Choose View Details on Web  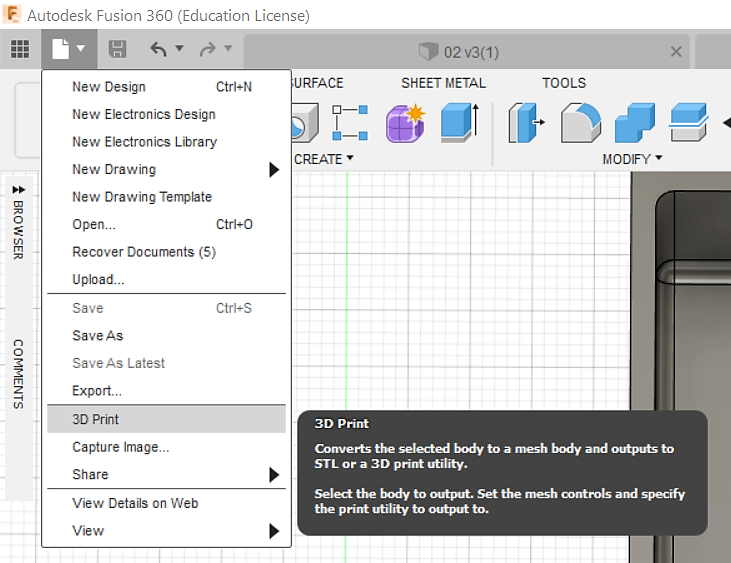(x=166, y=503)
